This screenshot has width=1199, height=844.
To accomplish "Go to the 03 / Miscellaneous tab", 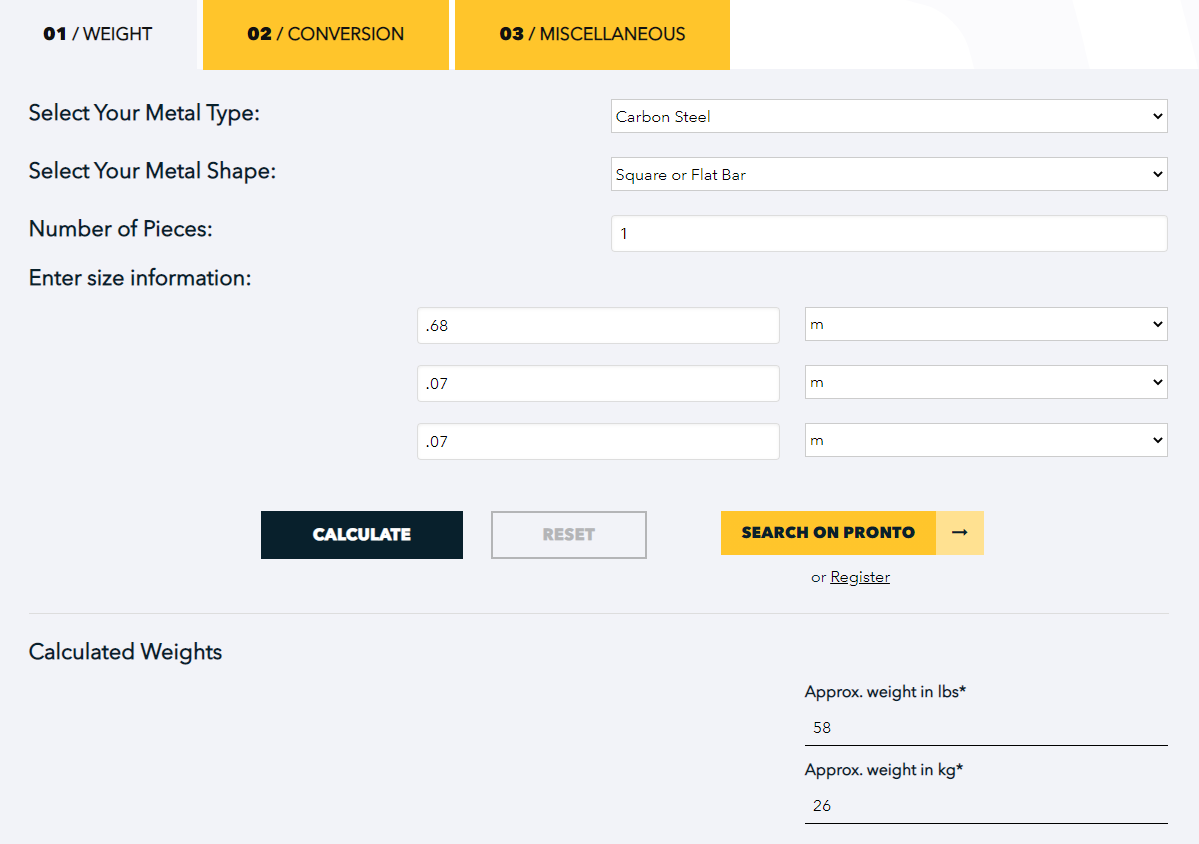I will pos(592,34).
